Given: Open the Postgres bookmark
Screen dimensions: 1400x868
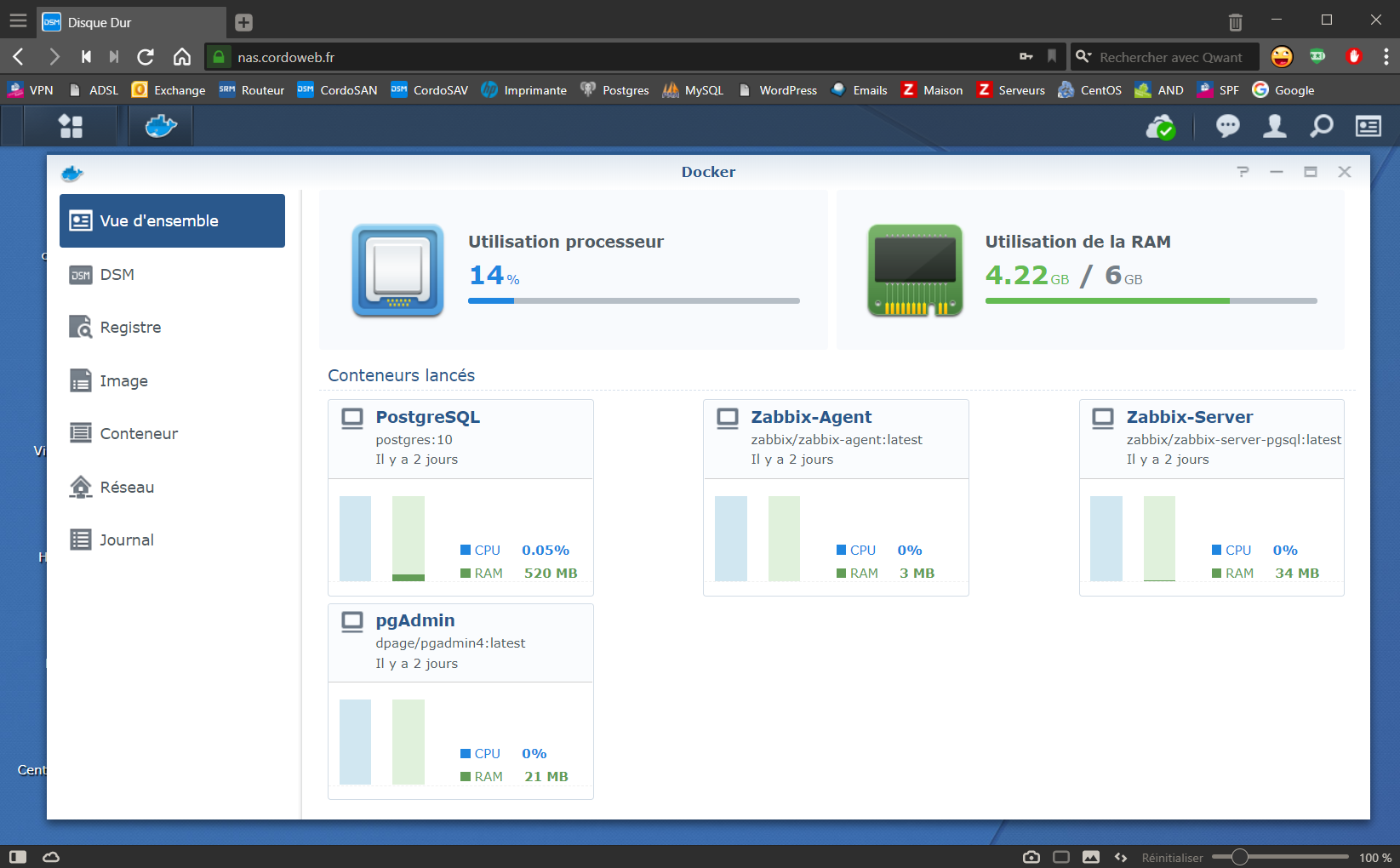Looking at the screenshot, I should coord(614,90).
